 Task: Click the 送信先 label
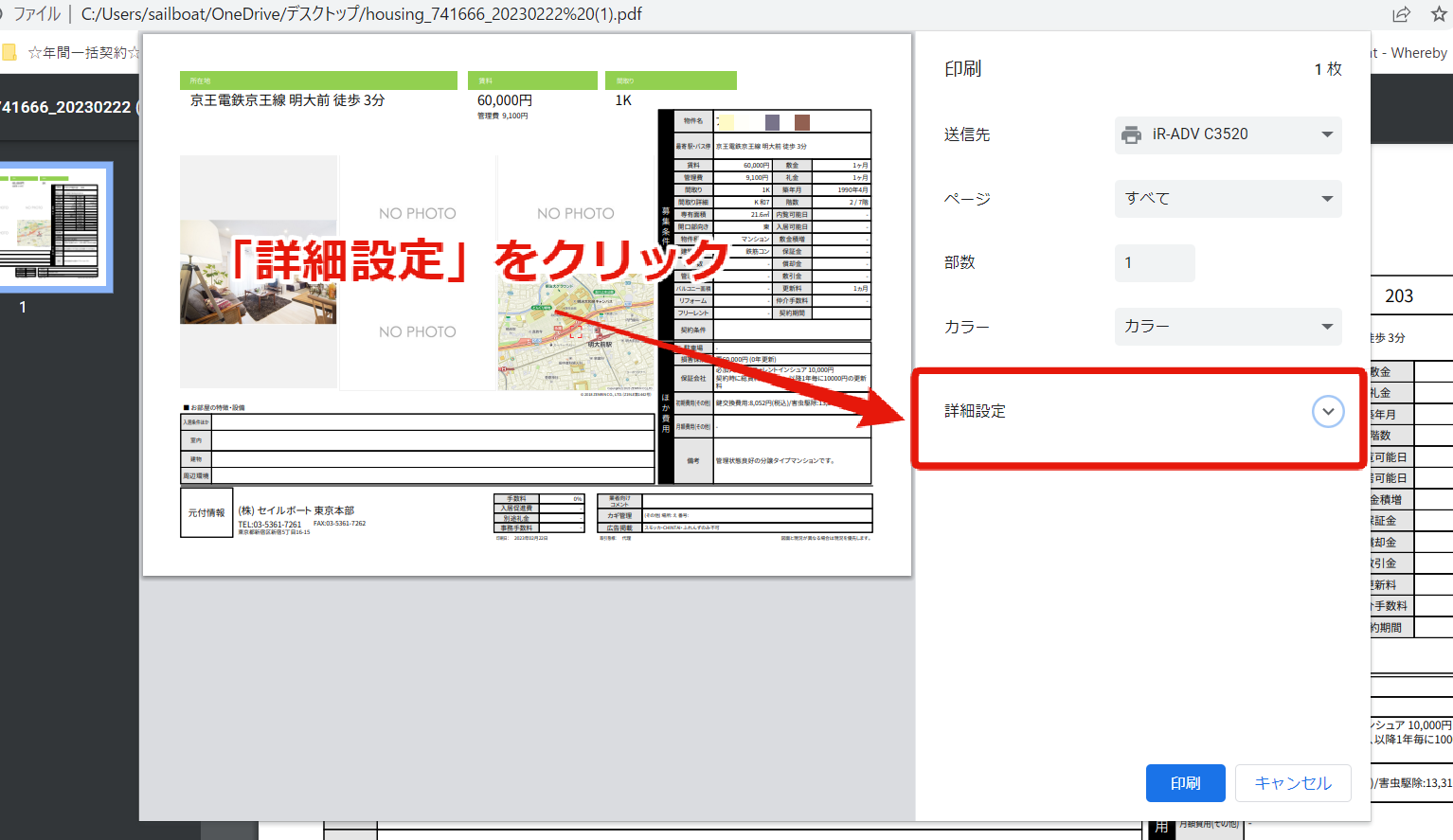tap(967, 134)
